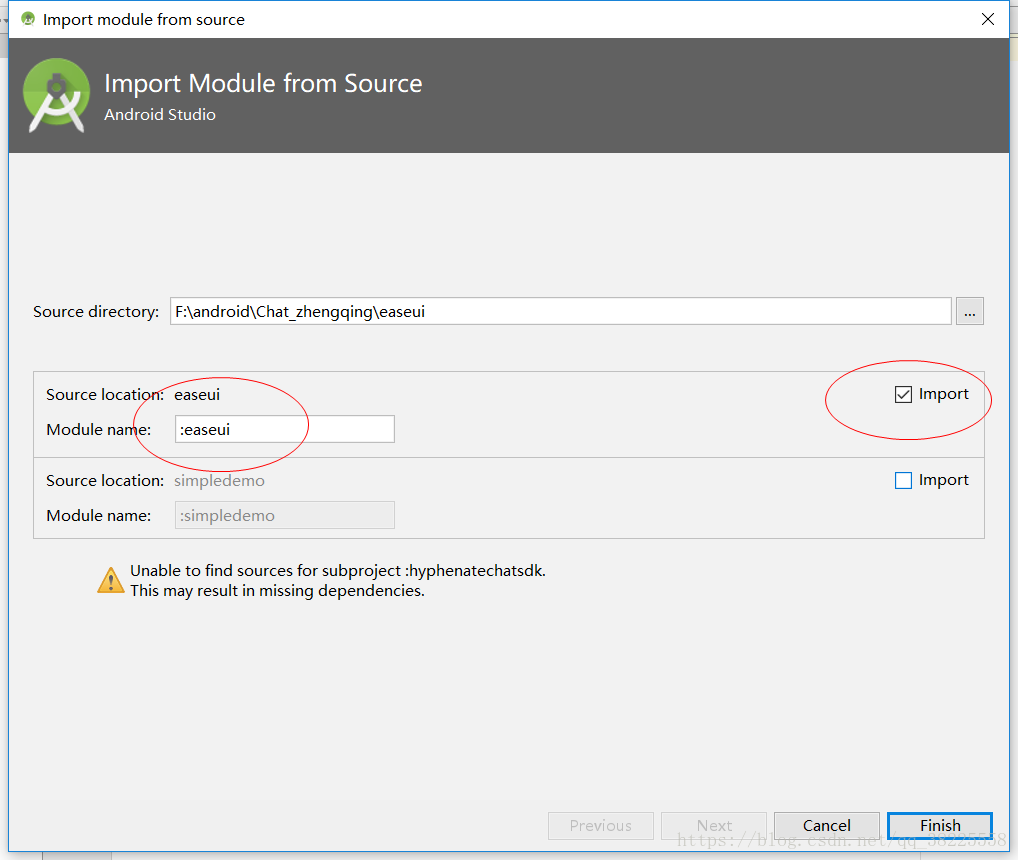Open the source directory browse button
The width and height of the screenshot is (1018, 860).
(x=969, y=312)
